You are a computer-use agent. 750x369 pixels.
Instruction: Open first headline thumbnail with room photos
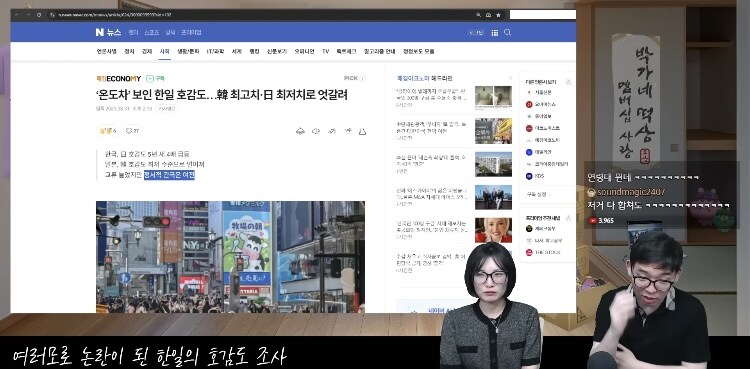(493, 98)
